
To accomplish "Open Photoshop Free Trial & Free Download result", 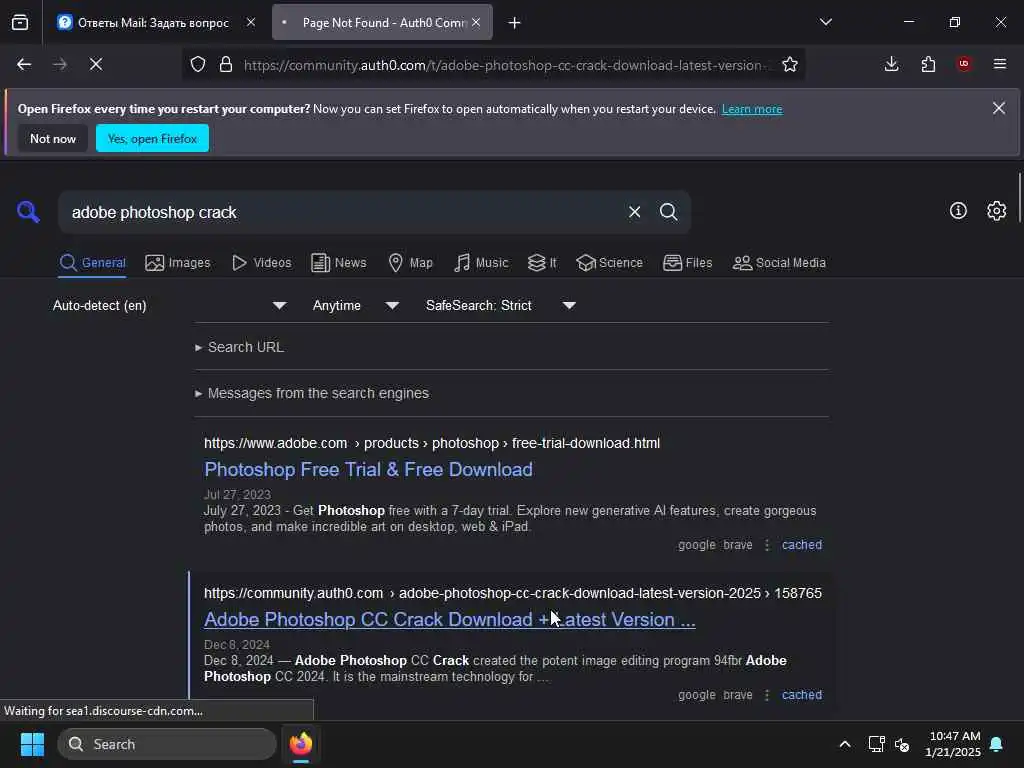I will [x=368, y=470].
